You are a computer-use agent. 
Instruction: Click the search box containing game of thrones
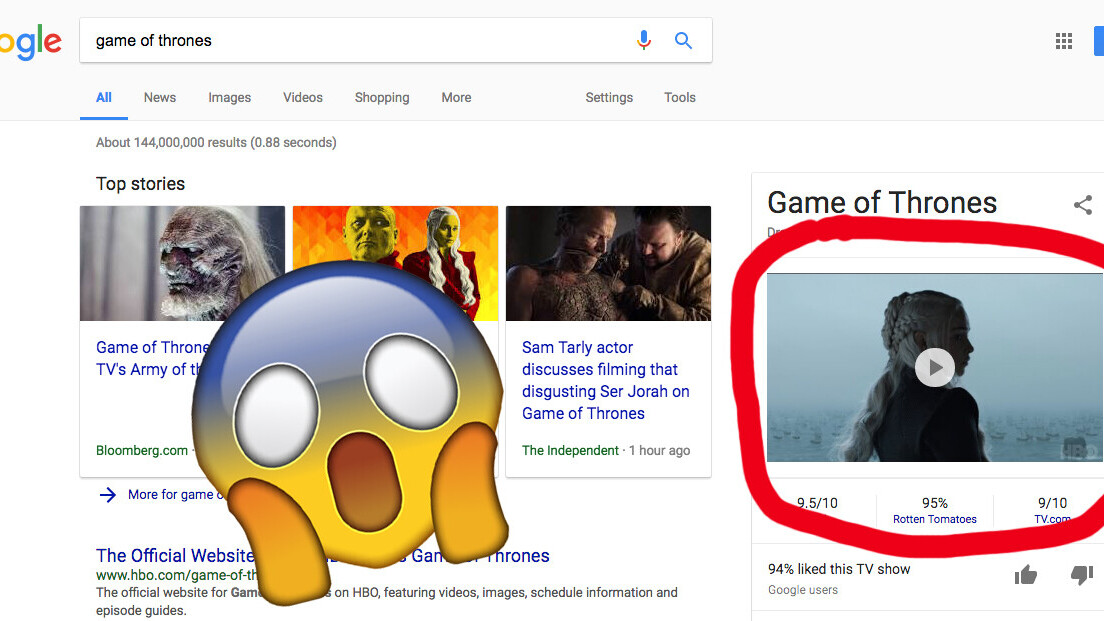click(x=300, y=40)
